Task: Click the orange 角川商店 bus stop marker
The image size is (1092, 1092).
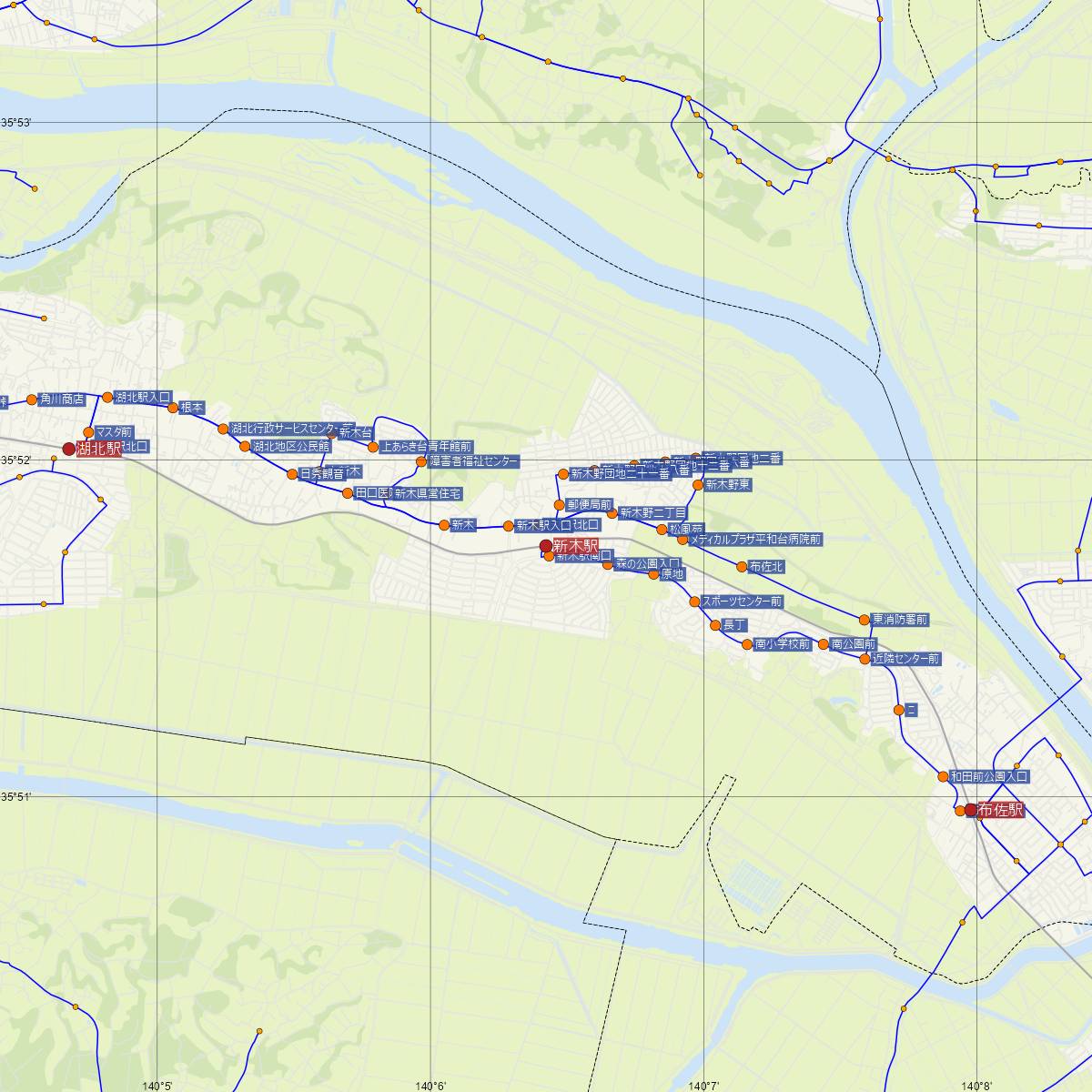Action: click(x=32, y=399)
